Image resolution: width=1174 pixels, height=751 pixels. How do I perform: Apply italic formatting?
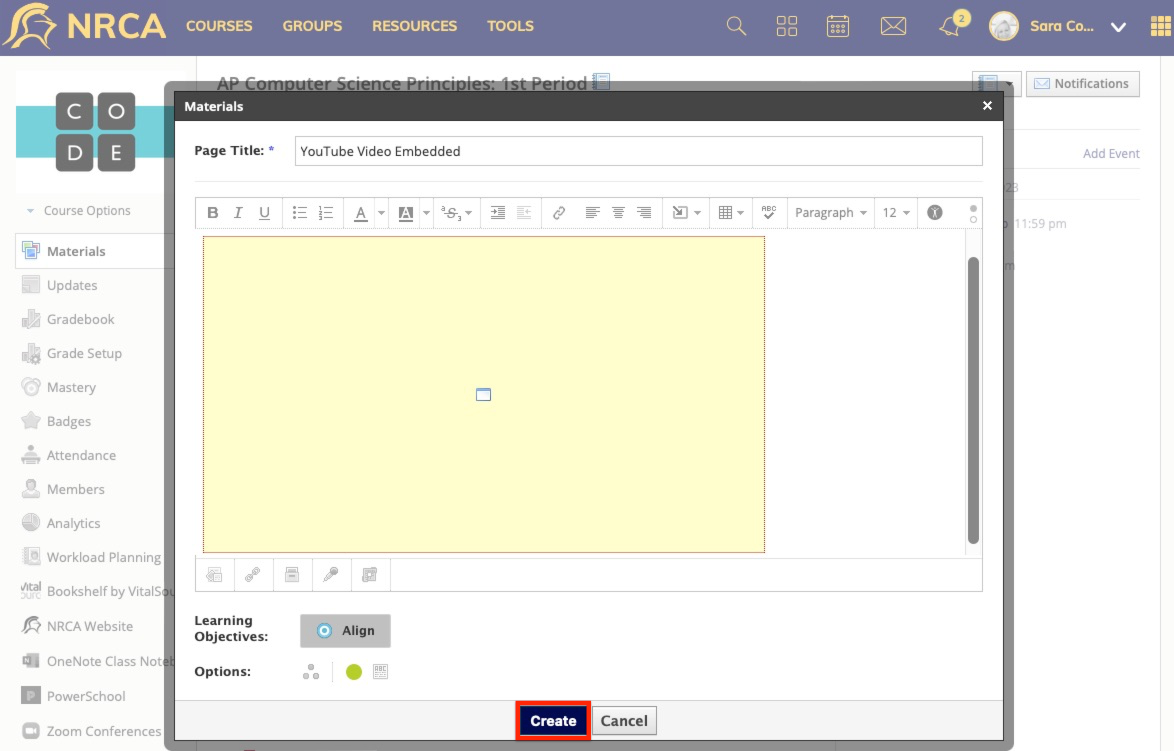tap(238, 212)
